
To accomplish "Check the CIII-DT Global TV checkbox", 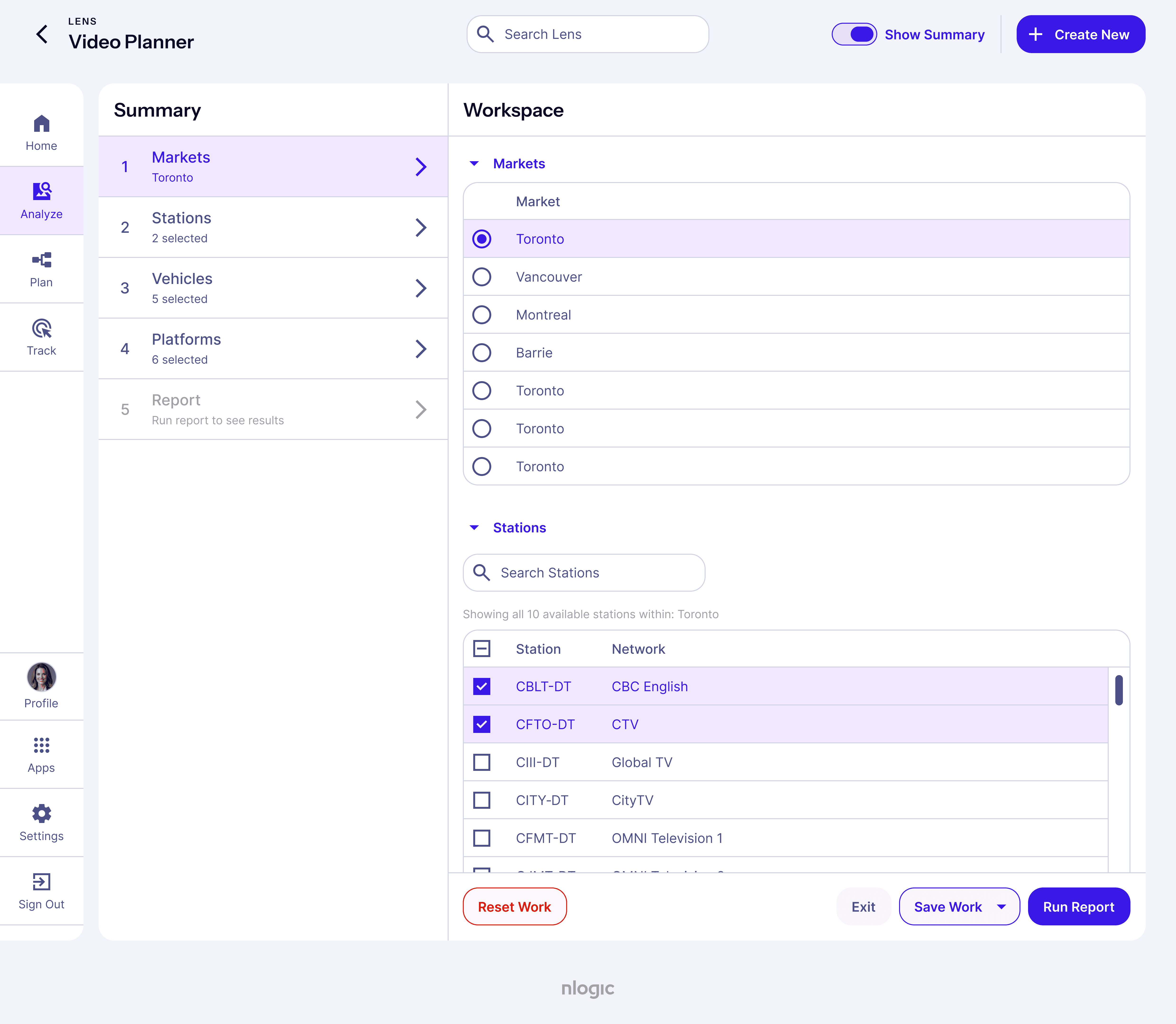I will click(482, 762).
